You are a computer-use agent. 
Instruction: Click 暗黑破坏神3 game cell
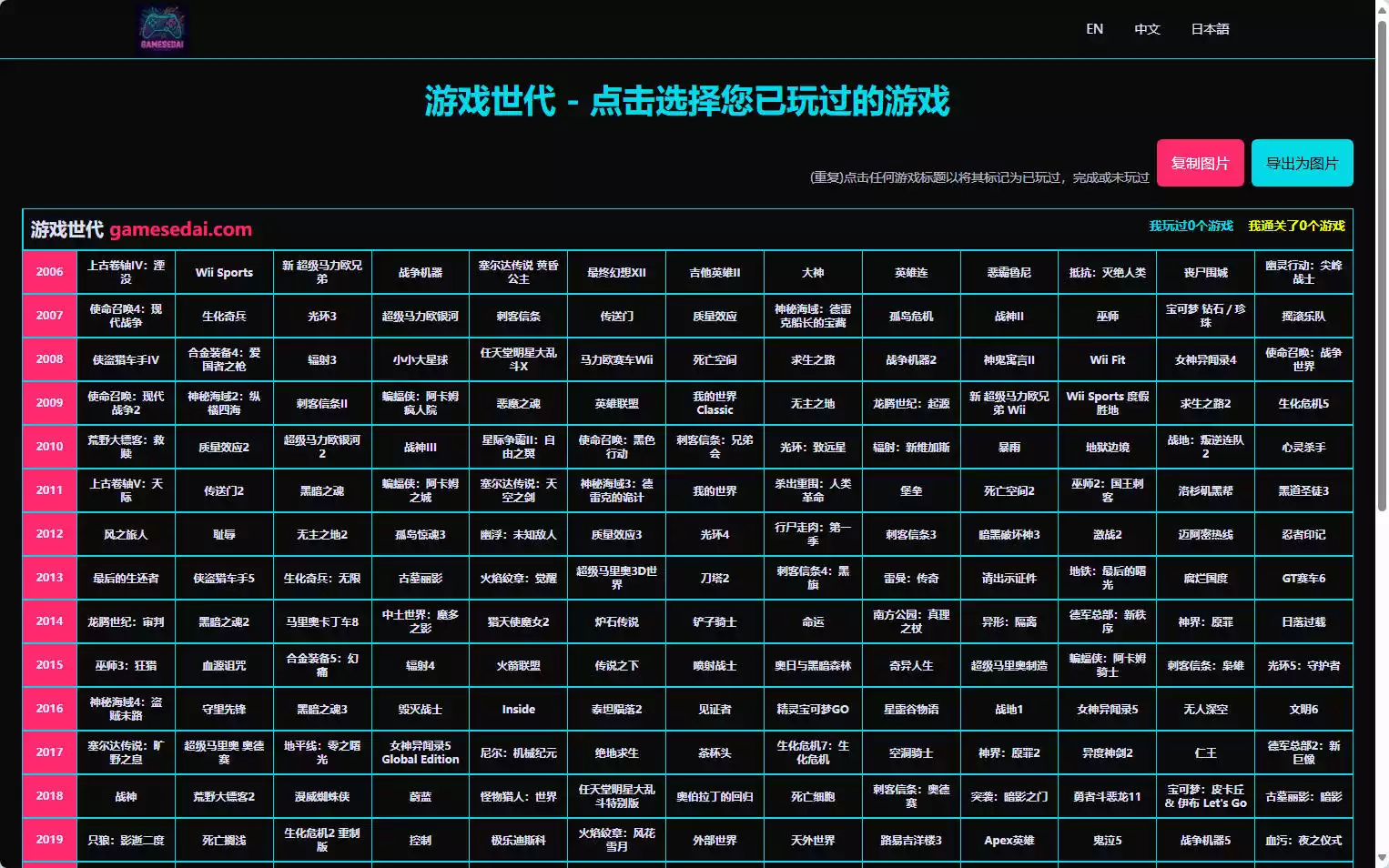(x=1009, y=534)
